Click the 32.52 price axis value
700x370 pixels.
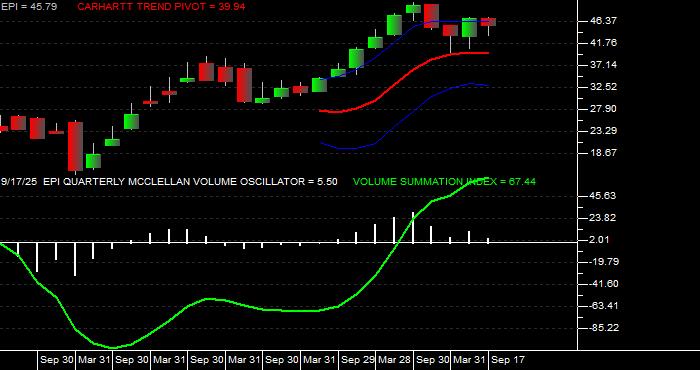click(603, 87)
